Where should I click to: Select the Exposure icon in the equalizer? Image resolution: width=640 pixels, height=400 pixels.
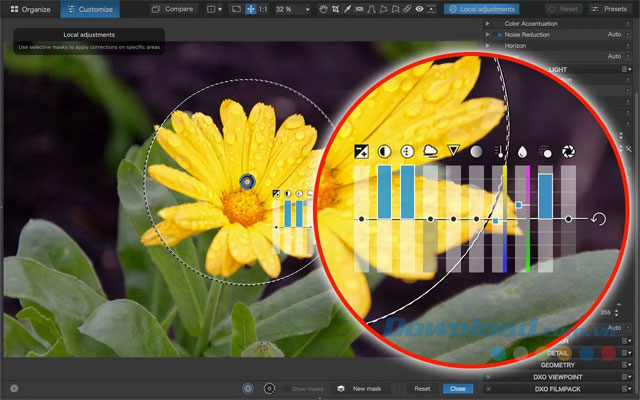tap(361, 151)
